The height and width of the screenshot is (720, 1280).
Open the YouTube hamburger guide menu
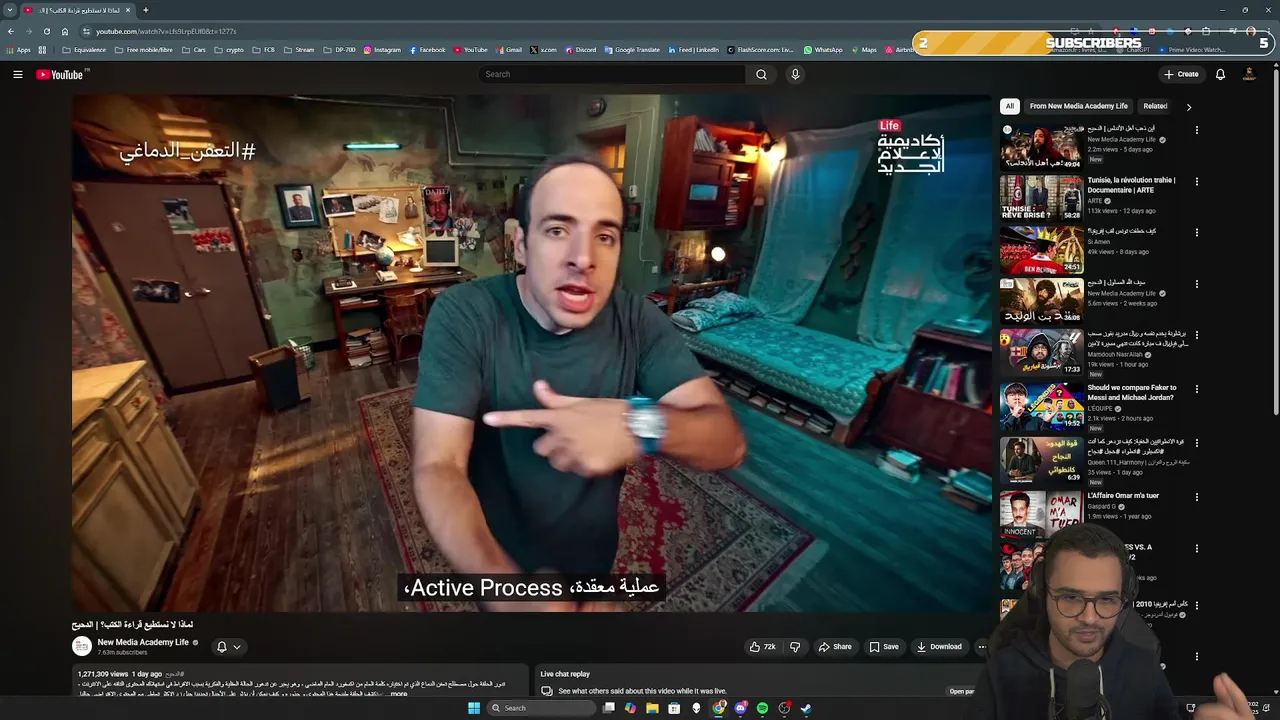coord(18,74)
